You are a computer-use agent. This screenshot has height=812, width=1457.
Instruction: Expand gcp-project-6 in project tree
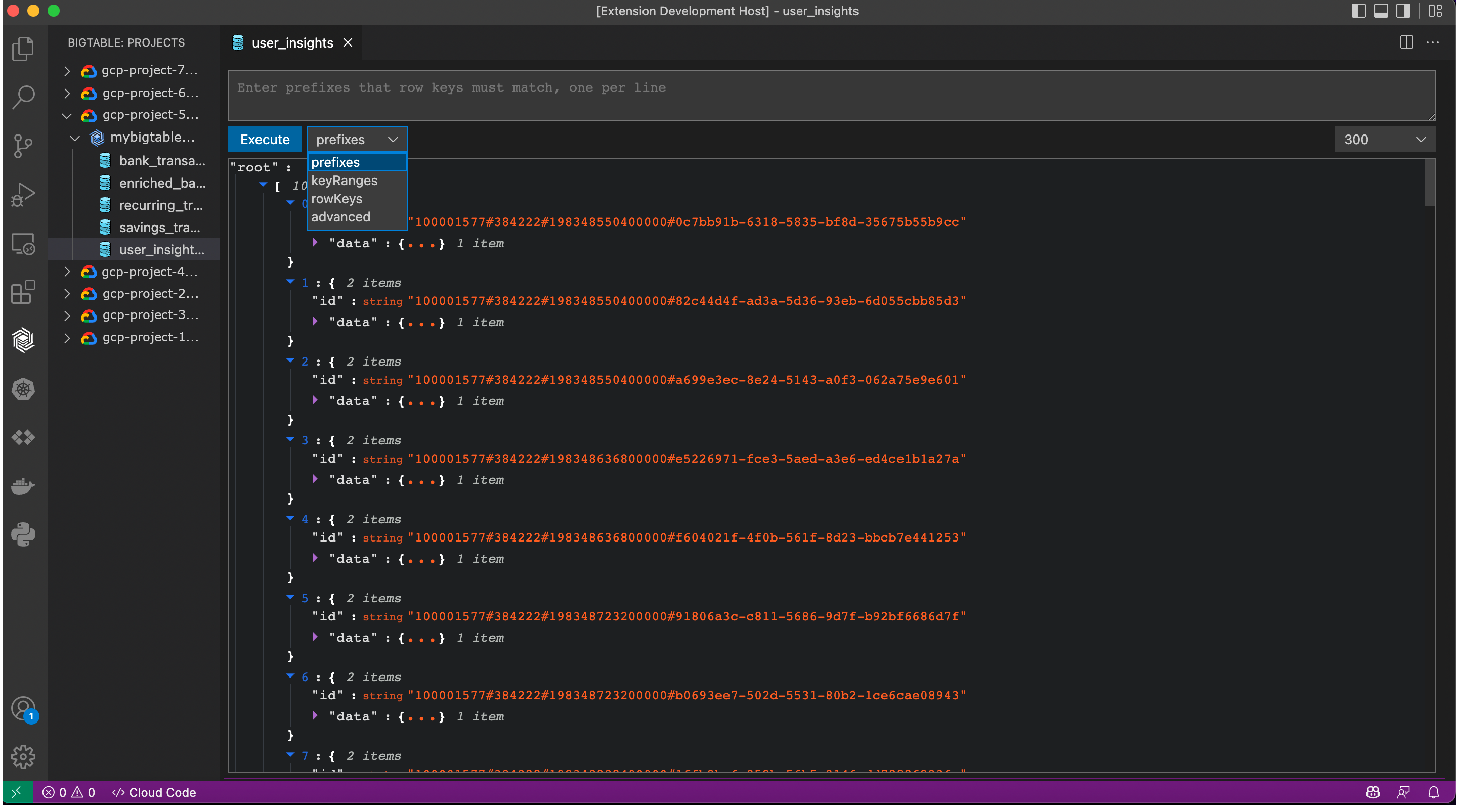click(67, 93)
